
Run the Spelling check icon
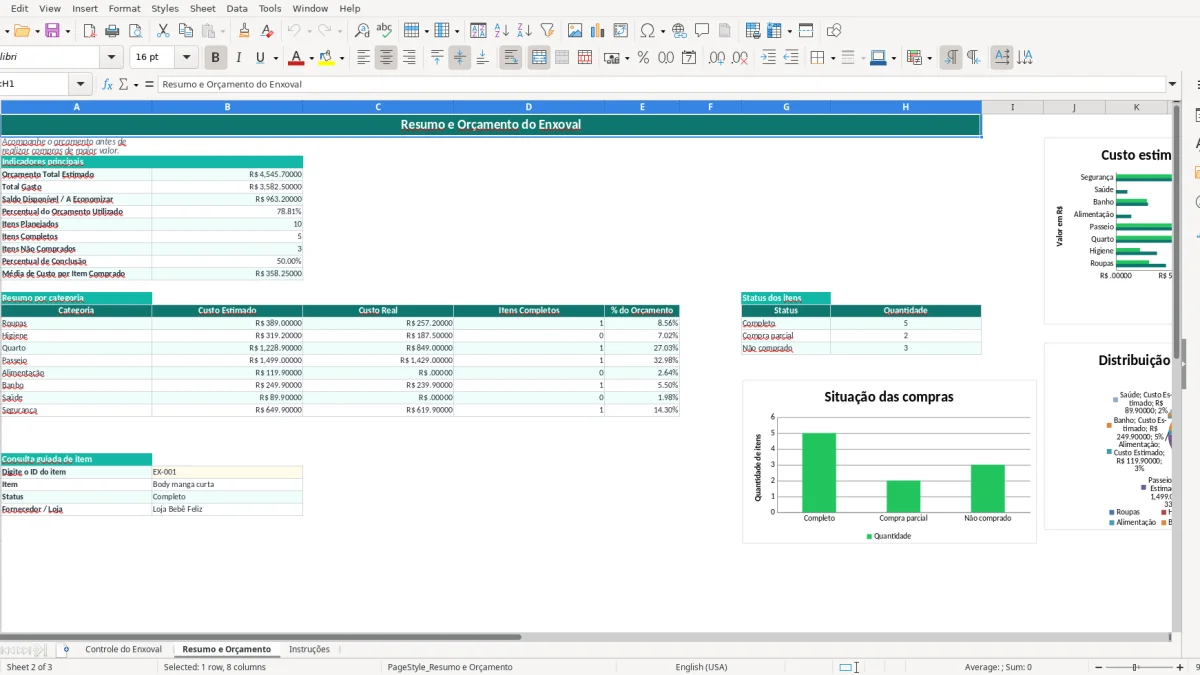tap(384, 31)
